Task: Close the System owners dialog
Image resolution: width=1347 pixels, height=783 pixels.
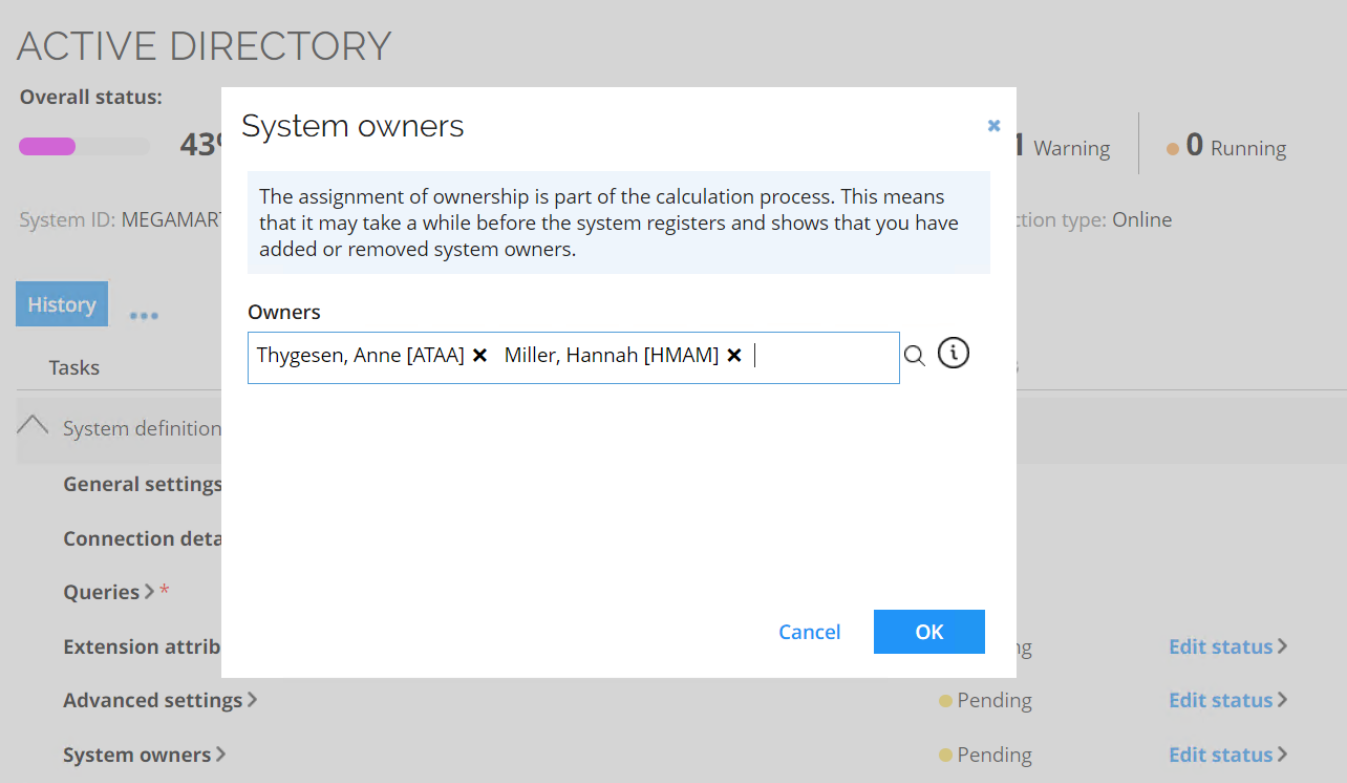Action: point(993,125)
